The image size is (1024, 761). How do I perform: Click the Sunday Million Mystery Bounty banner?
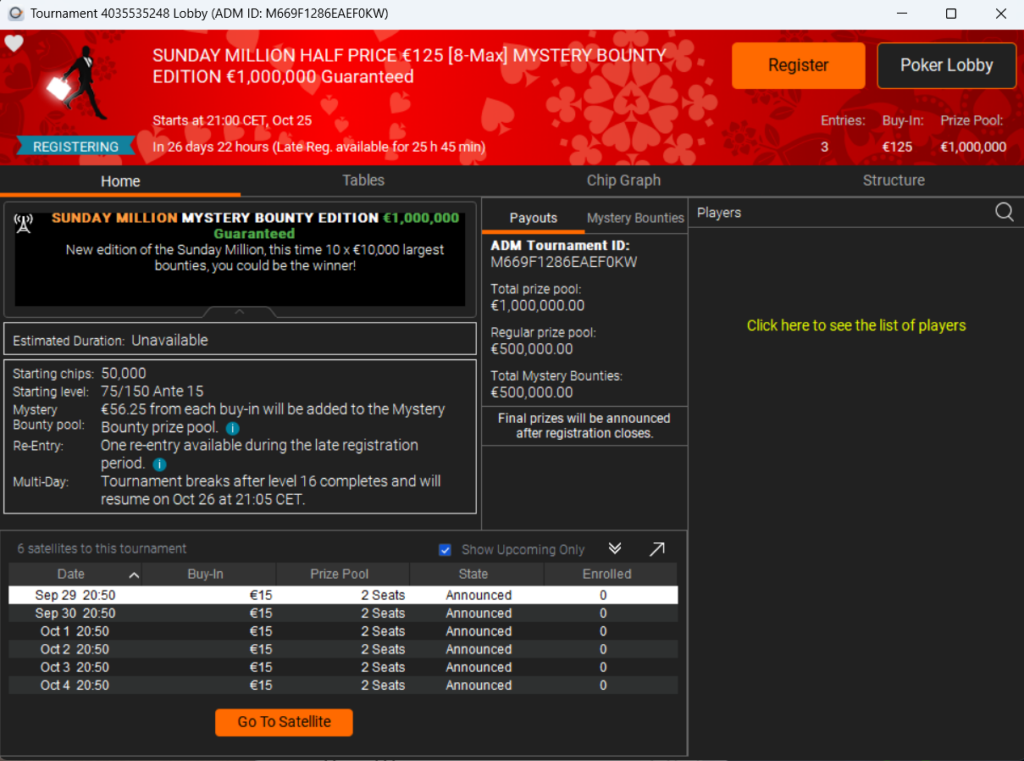[x=240, y=259]
